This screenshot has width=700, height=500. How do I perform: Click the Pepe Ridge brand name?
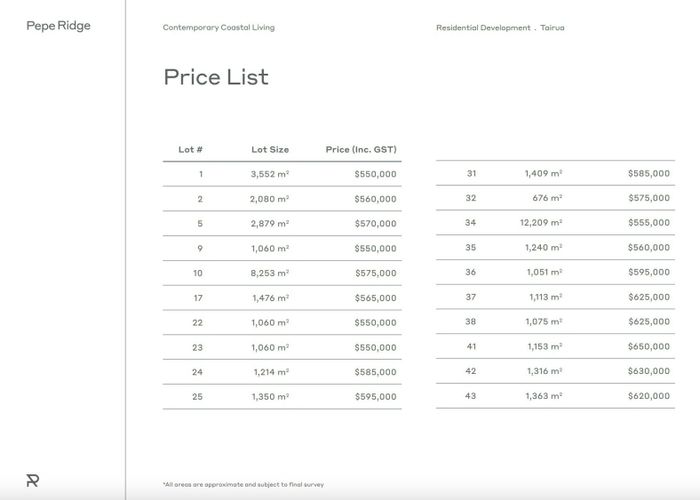click(x=58, y=26)
